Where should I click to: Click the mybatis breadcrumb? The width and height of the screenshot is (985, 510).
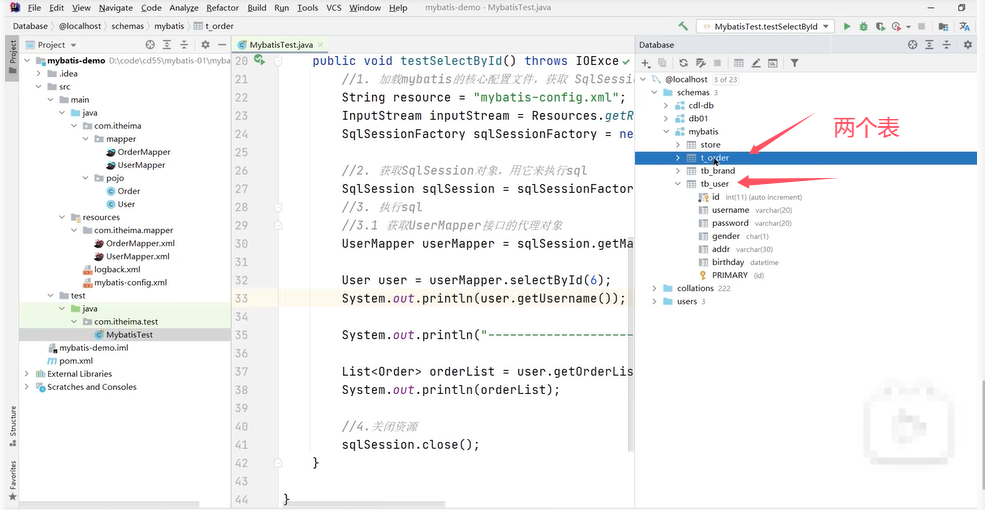(169, 26)
